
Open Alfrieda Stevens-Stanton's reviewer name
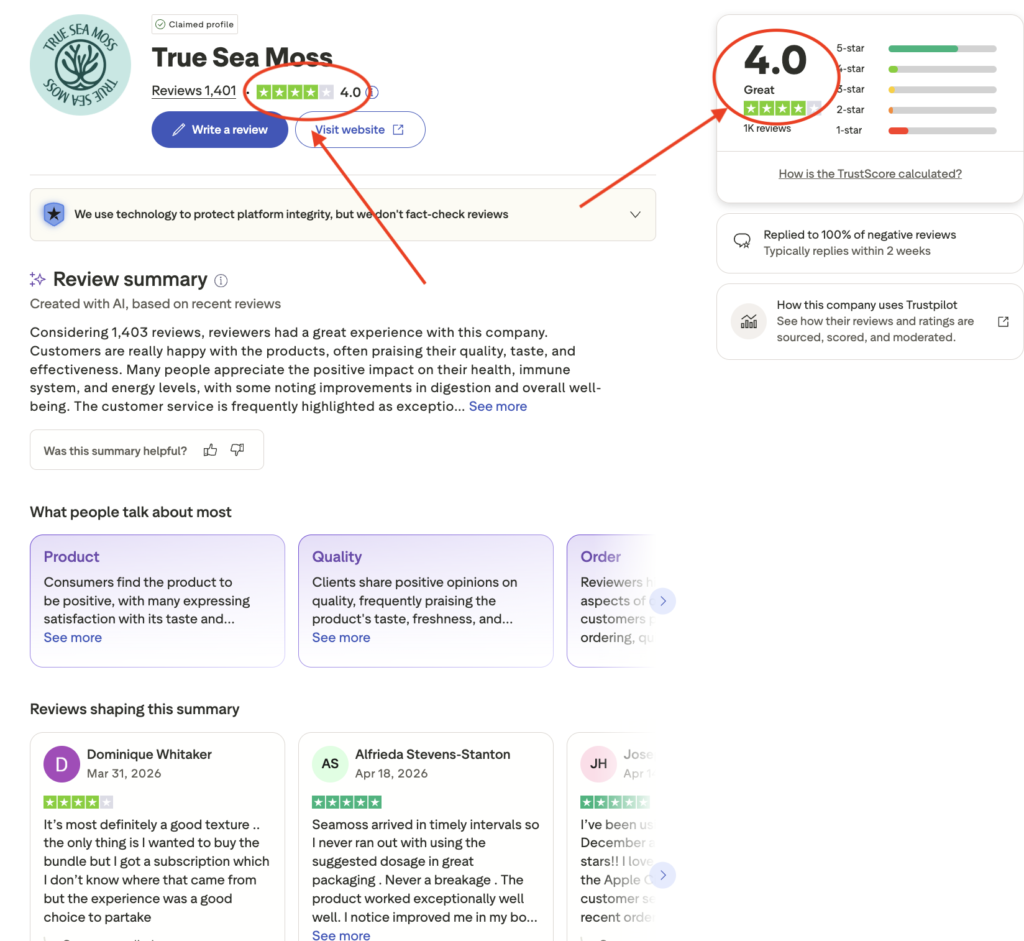[x=433, y=754]
